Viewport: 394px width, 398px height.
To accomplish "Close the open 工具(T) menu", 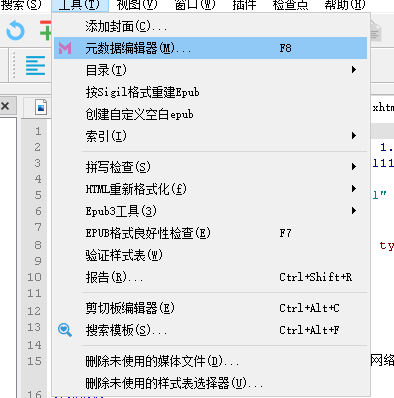I will [x=80, y=5].
